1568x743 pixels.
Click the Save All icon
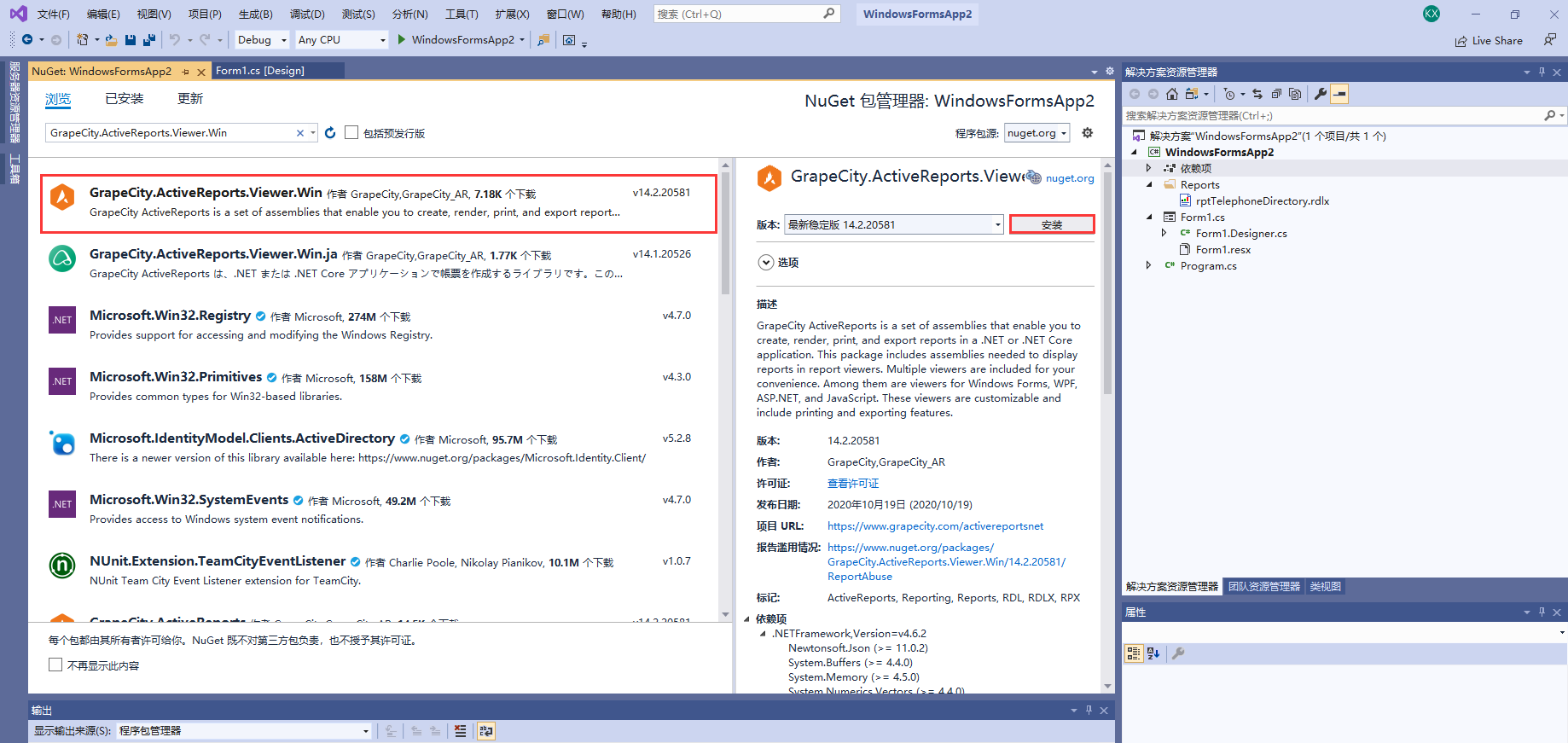pyautogui.click(x=149, y=39)
